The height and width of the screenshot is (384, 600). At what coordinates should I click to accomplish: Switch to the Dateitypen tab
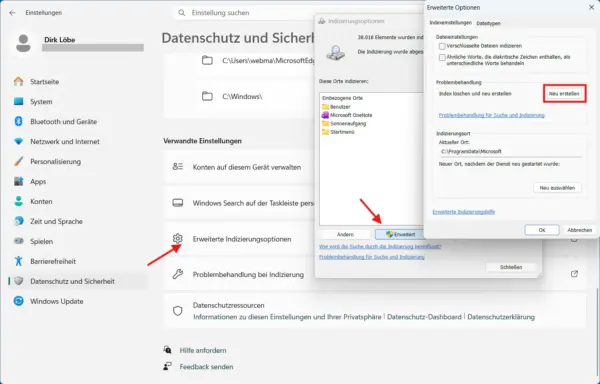488,23
